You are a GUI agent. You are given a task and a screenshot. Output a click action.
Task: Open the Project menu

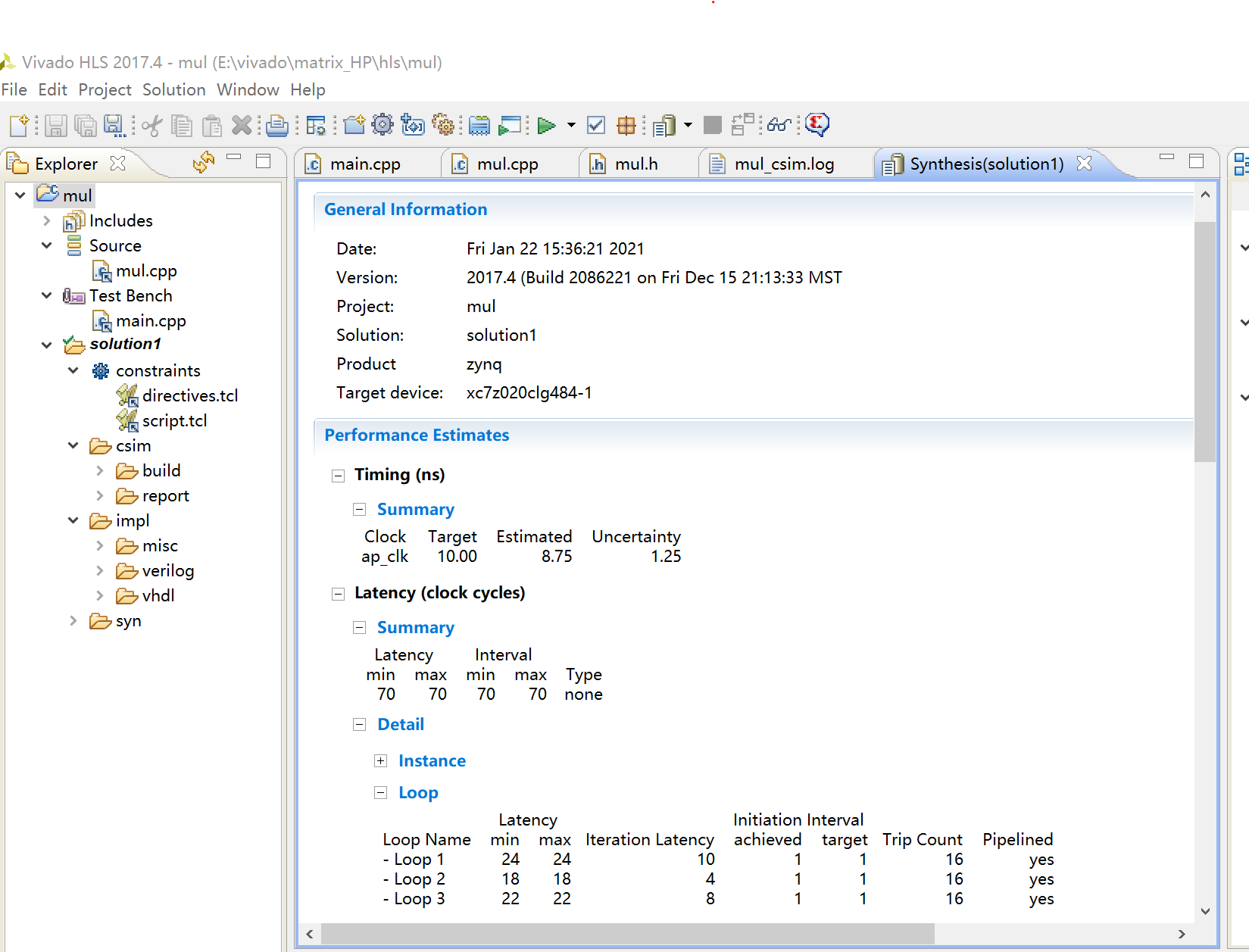click(x=105, y=89)
